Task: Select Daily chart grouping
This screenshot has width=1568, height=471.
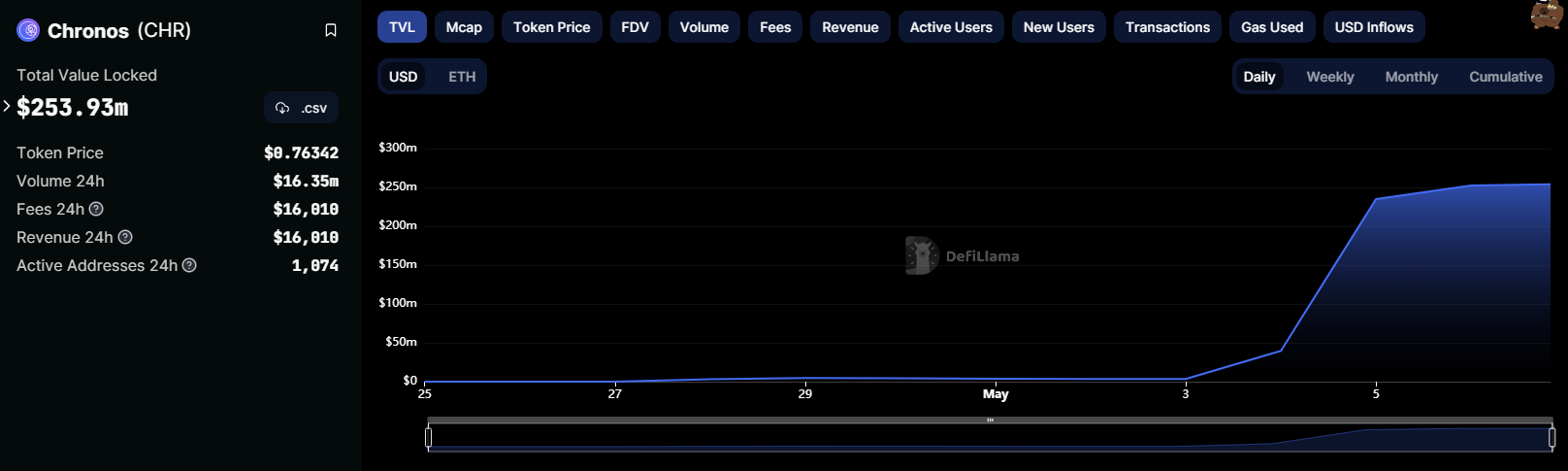Action: coord(1259,77)
